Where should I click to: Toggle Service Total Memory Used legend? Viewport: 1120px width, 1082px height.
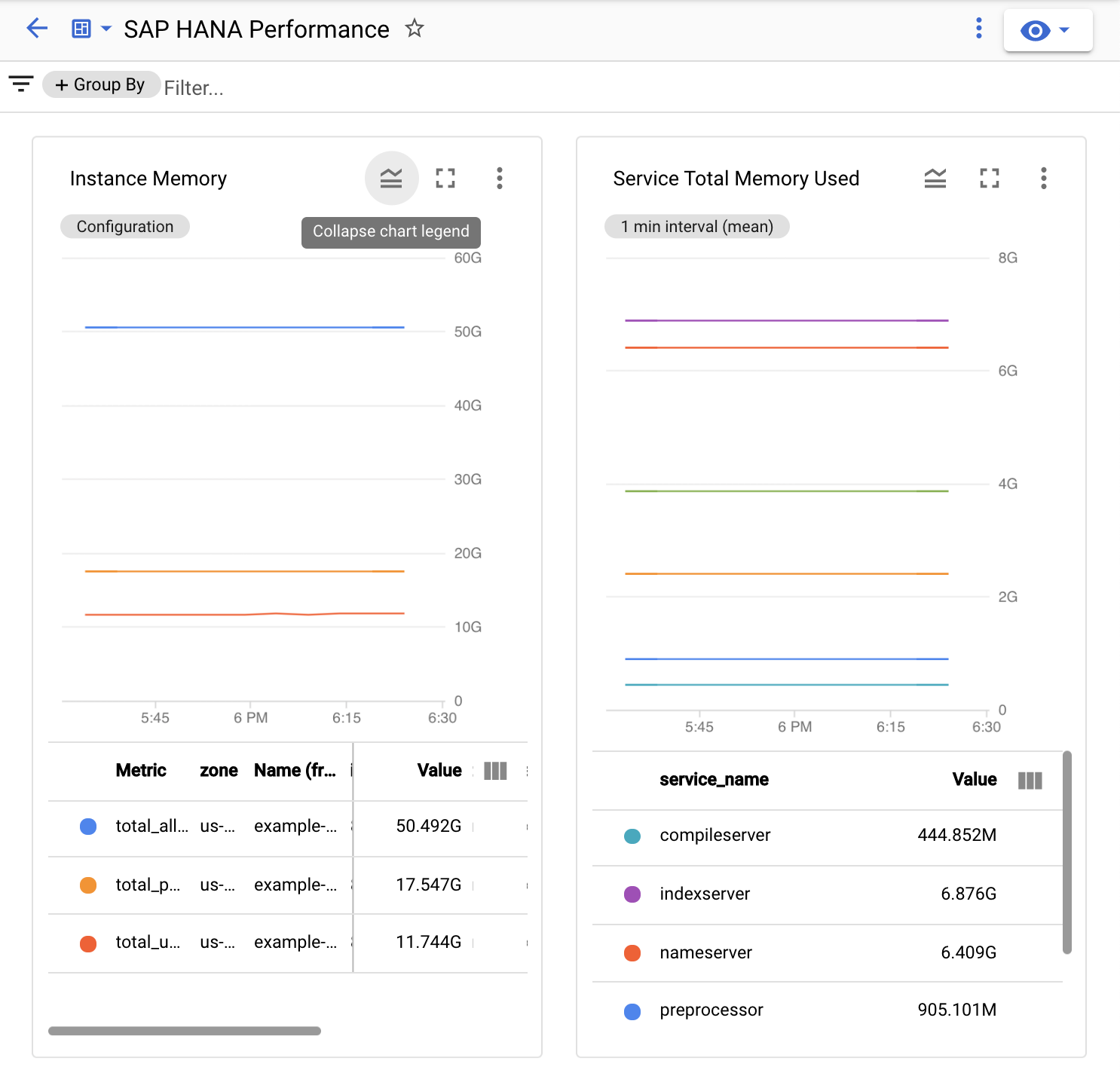tap(935, 179)
